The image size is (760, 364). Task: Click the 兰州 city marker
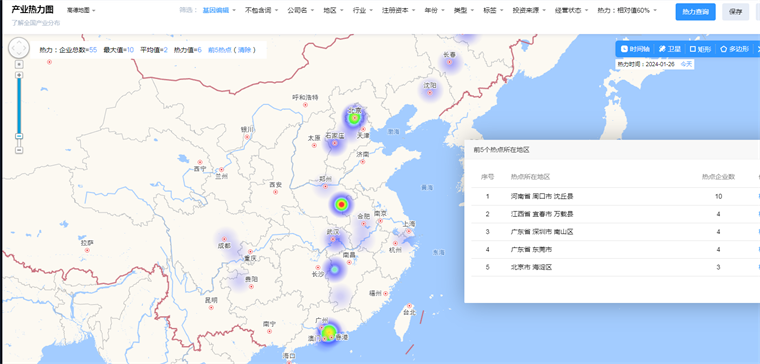(x=222, y=170)
